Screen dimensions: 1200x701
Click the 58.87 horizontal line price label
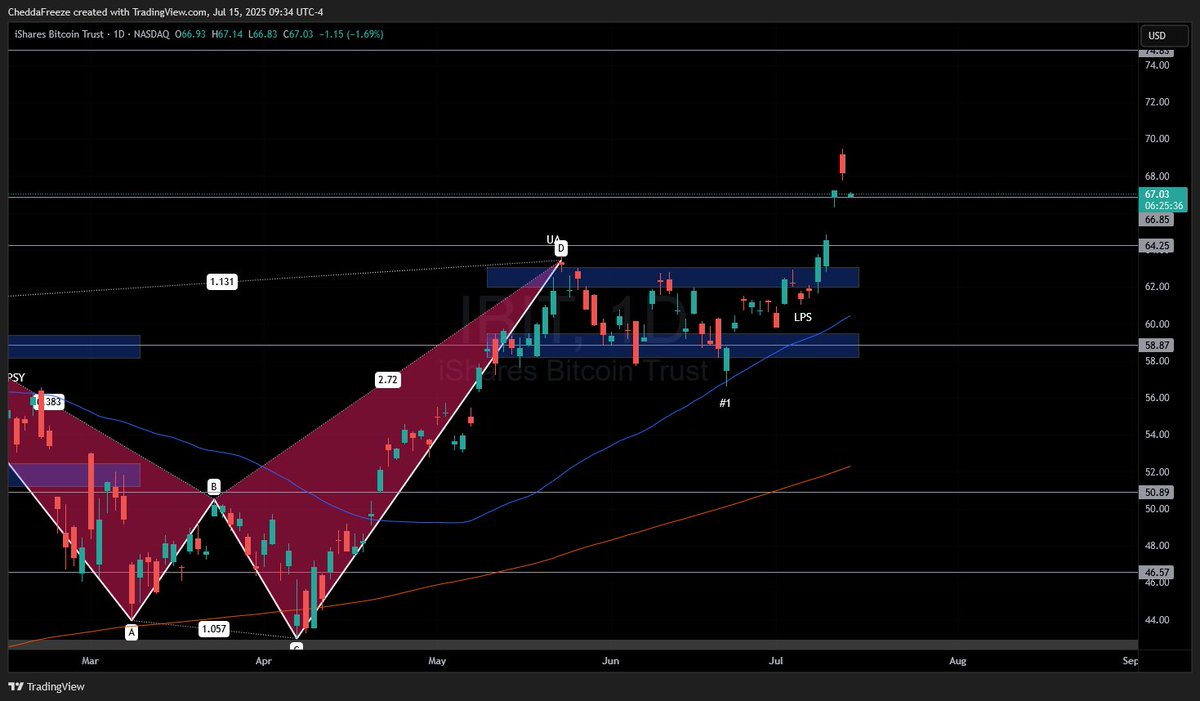click(1157, 345)
